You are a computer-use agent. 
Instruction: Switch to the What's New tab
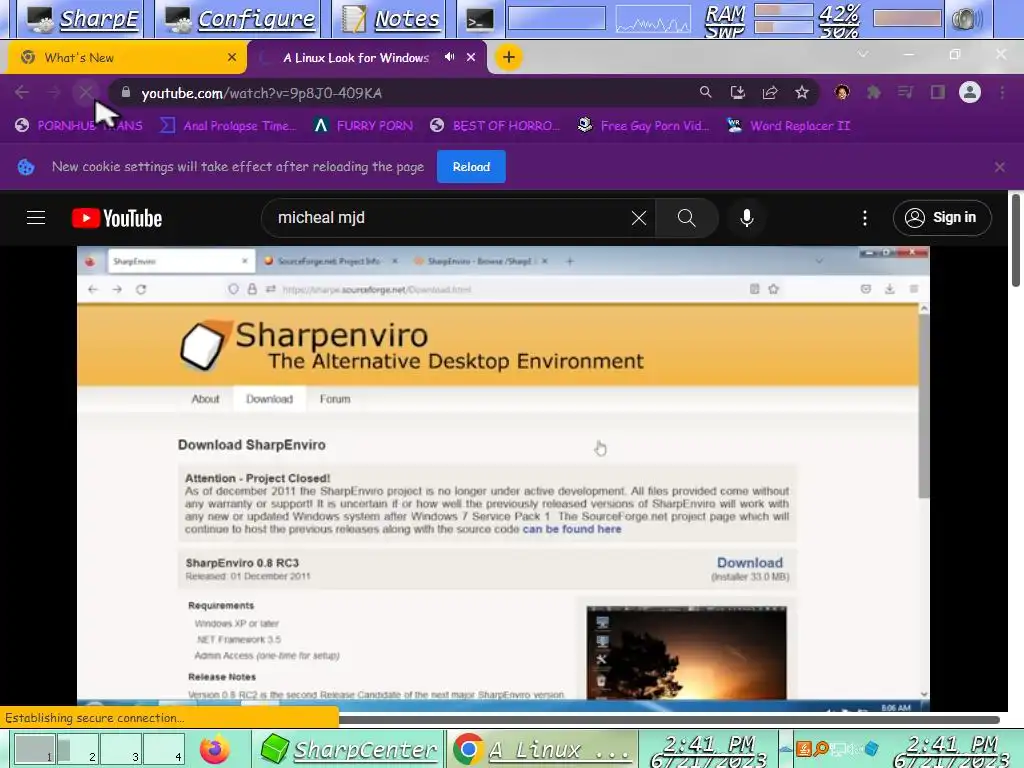(x=127, y=57)
